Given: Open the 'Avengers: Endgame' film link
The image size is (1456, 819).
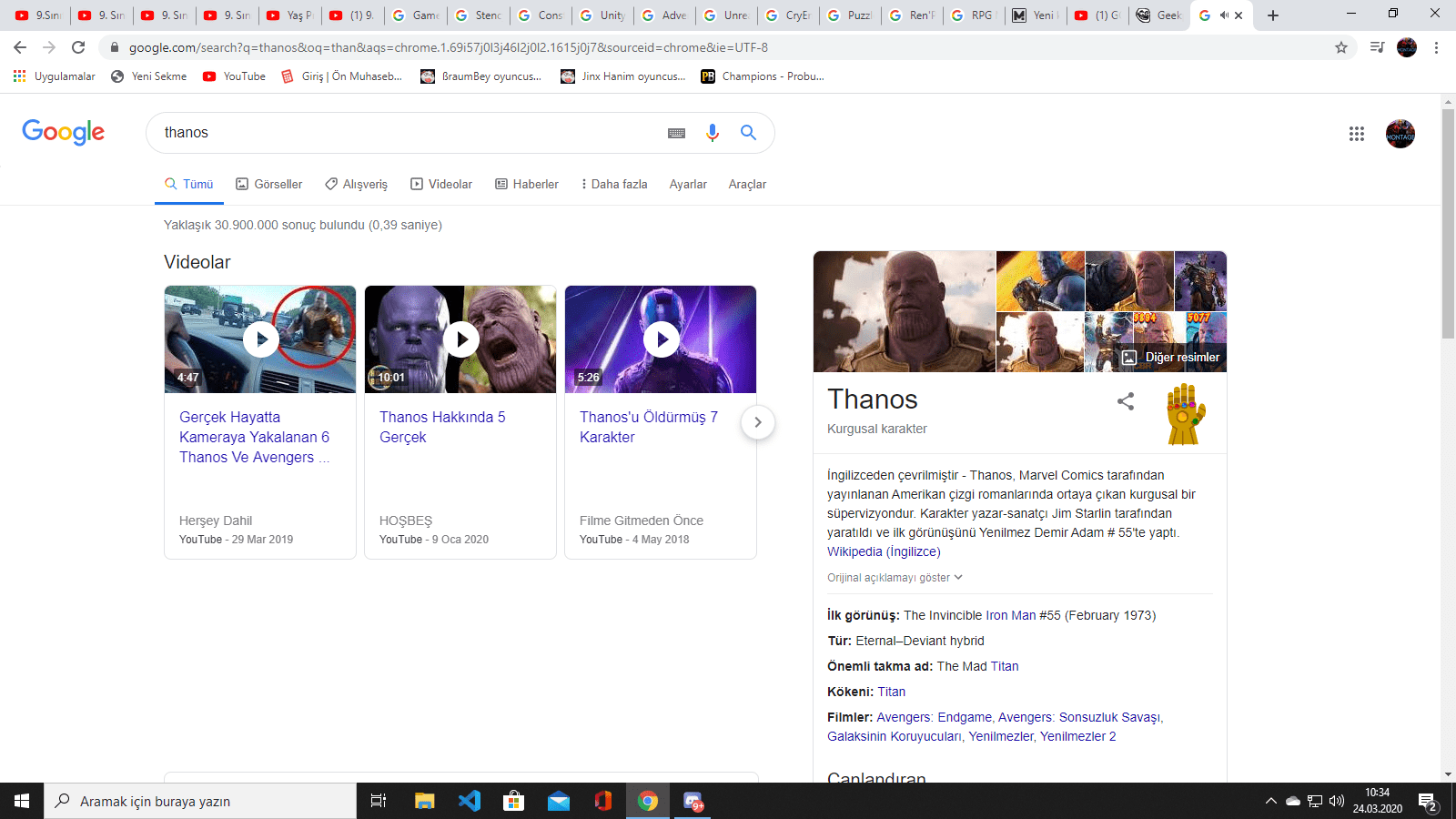Looking at the screenshot, I should tap(935, 717).
